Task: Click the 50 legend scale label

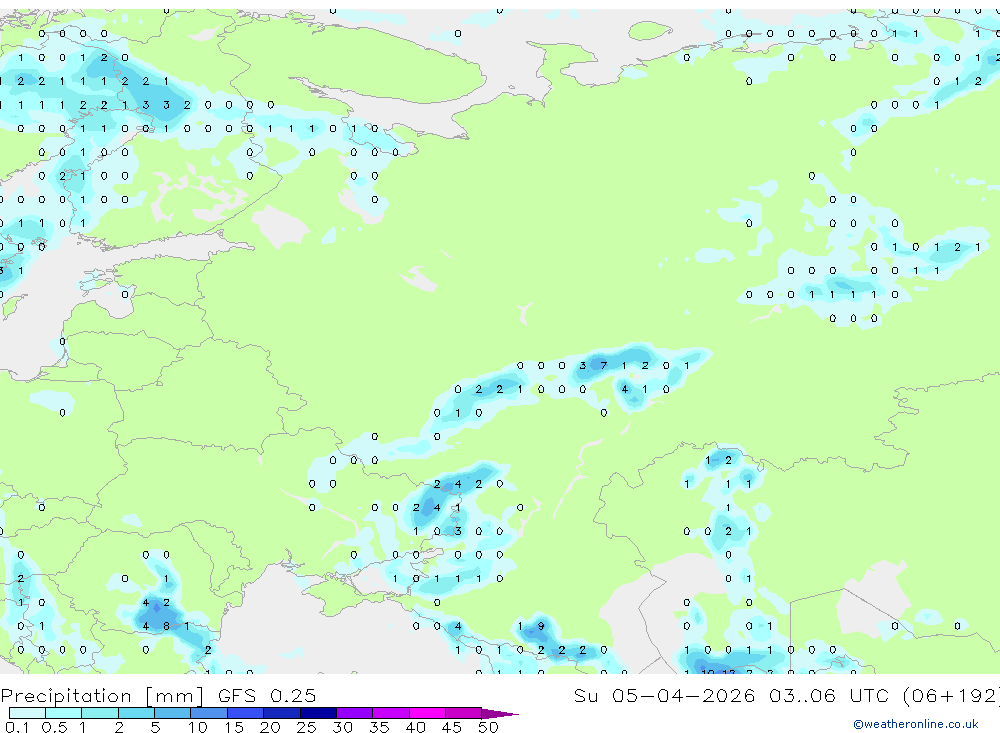Action: pyautogui.click(x=488, y=727)
